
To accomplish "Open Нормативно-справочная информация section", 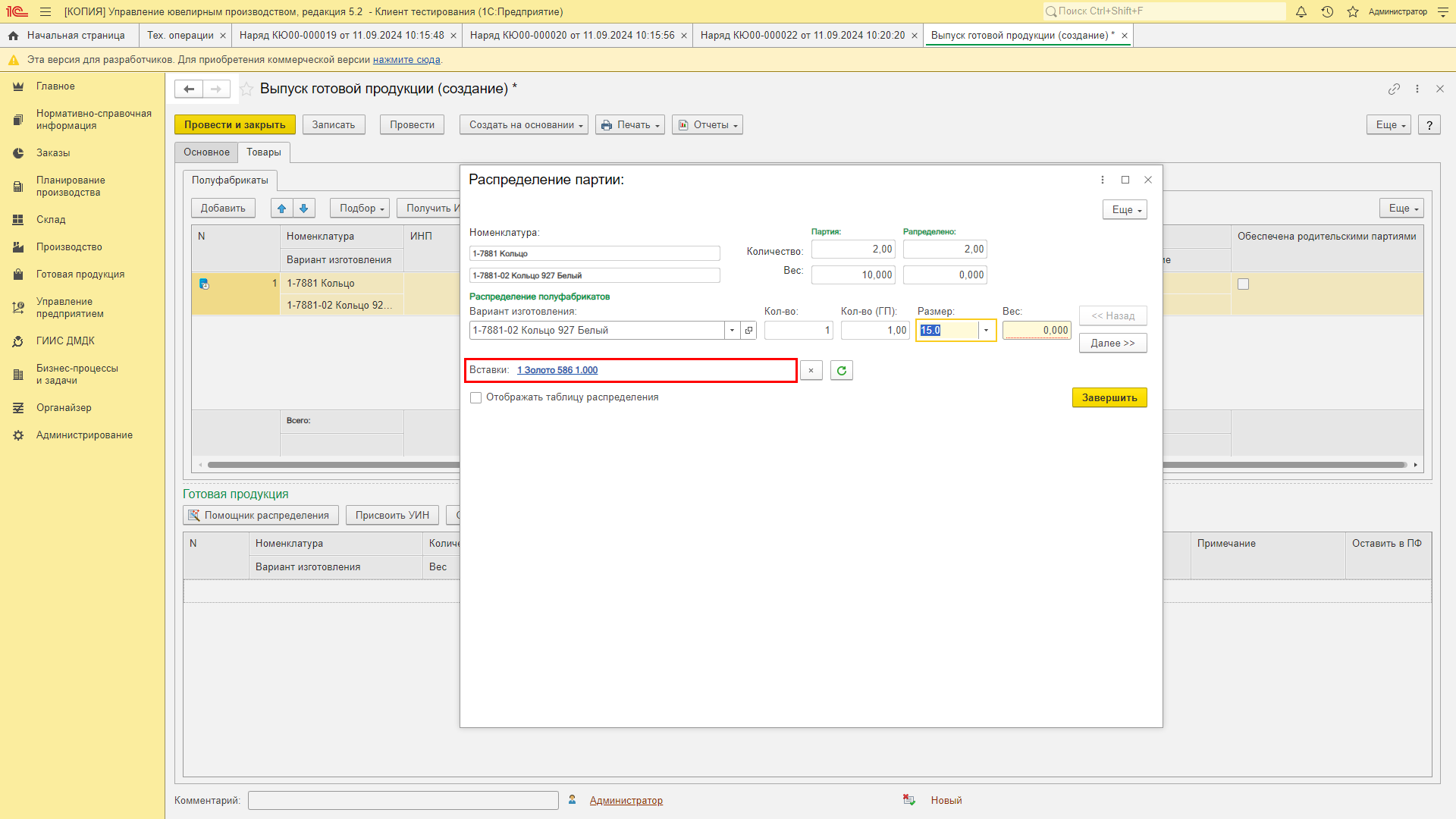I will coord(94,120).
